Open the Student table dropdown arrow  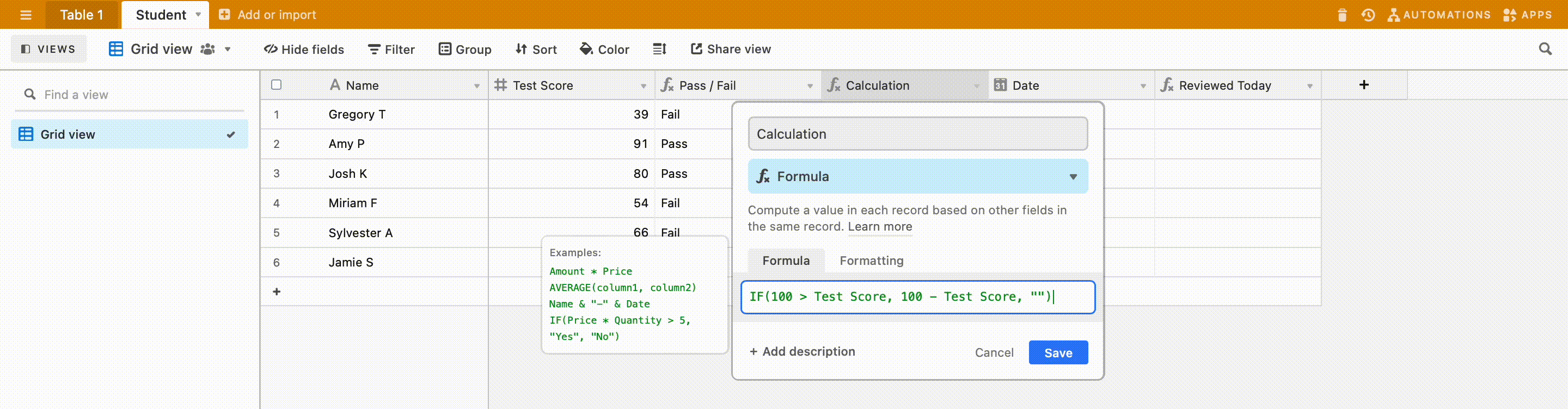tap(198, 15)
